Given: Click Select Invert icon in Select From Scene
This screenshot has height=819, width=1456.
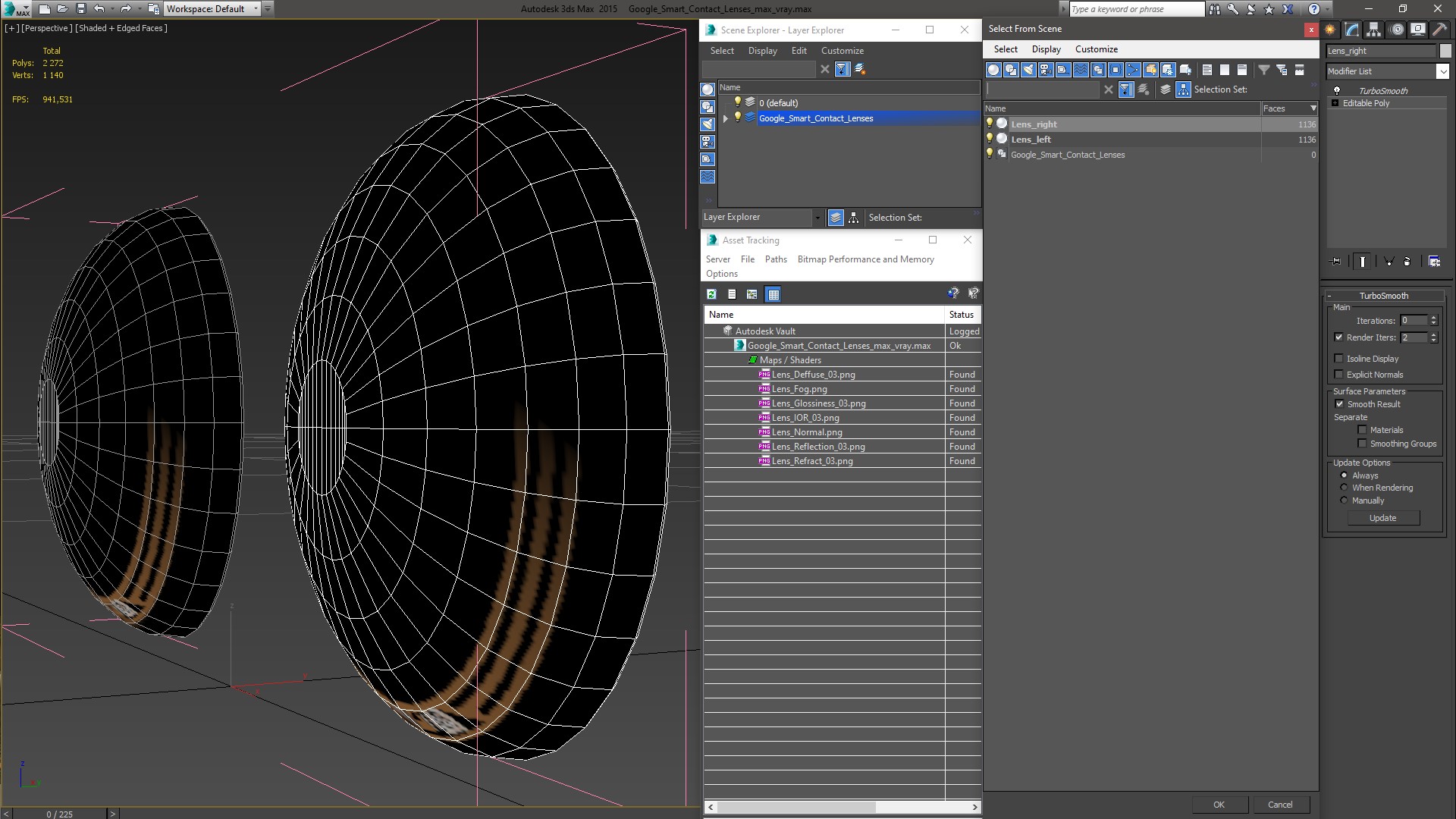Looking at the screenshot, I should coord(1242,70).
